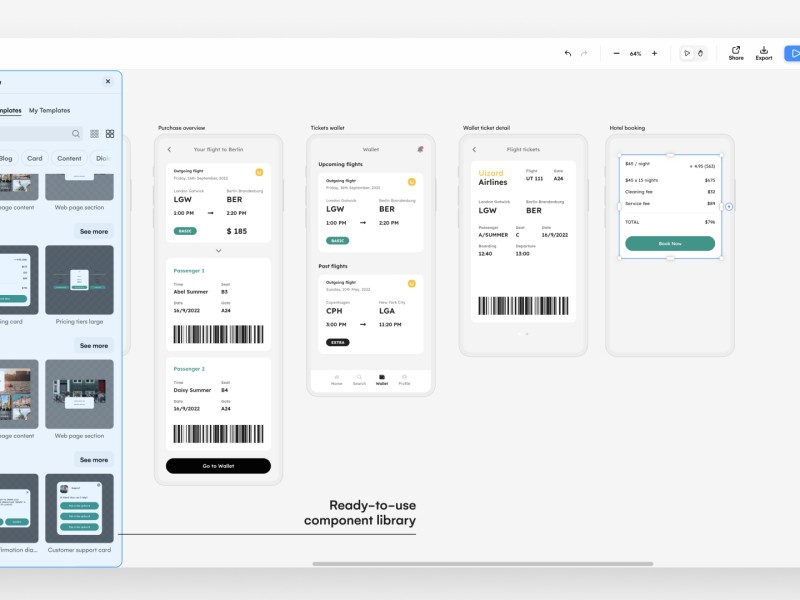Click the Upcoming flights heading
This screenshot has width=800, height=600.
(x=340, y=164)
